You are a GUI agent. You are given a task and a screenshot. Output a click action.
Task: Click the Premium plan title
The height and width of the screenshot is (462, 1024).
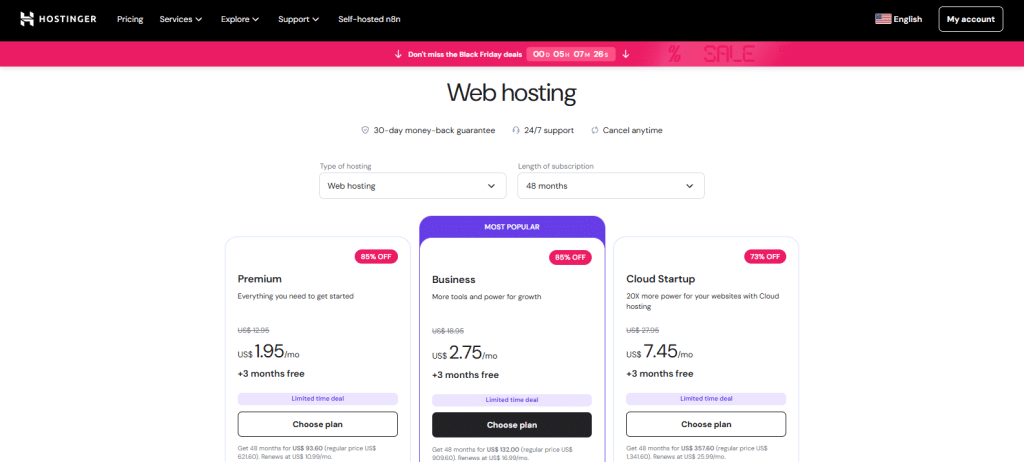click(260, 279)
